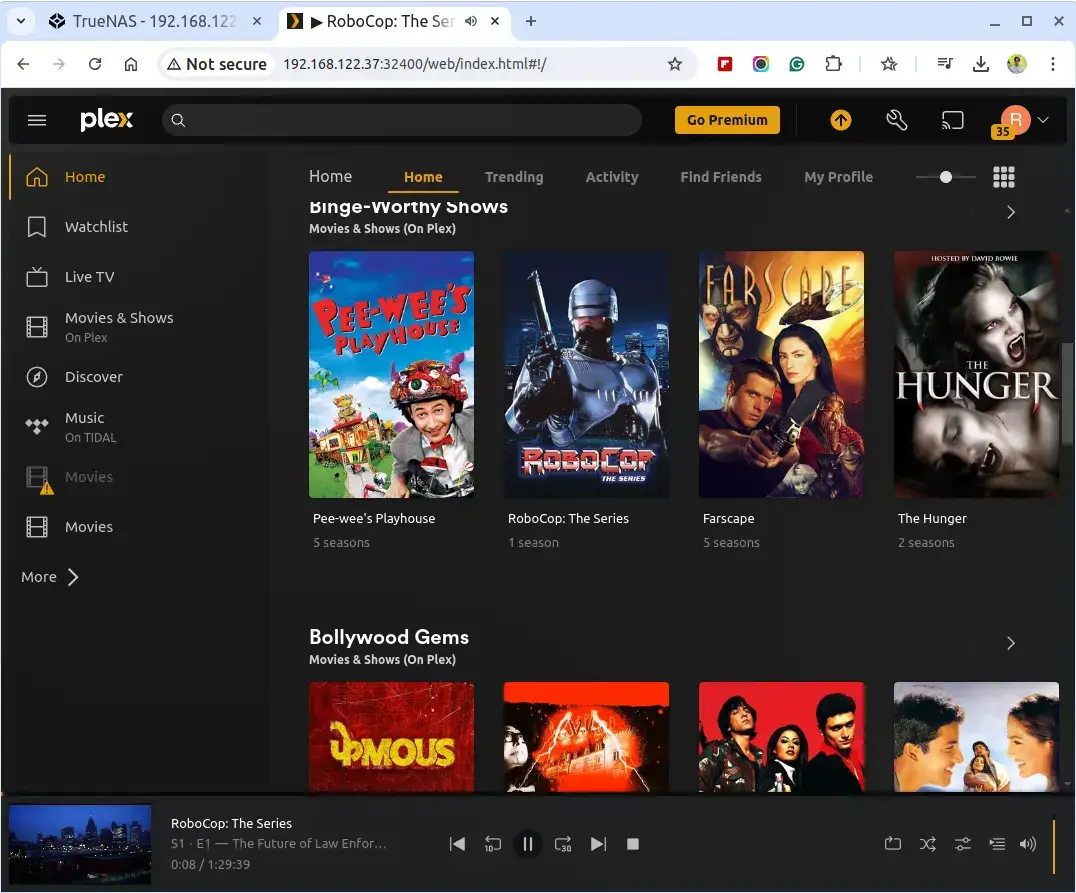Image resolution: width=1076 pixels, height=893 pixels.
Task: Click the Pee-wee's Playhouse title link
Action: (x=374, y=519)
